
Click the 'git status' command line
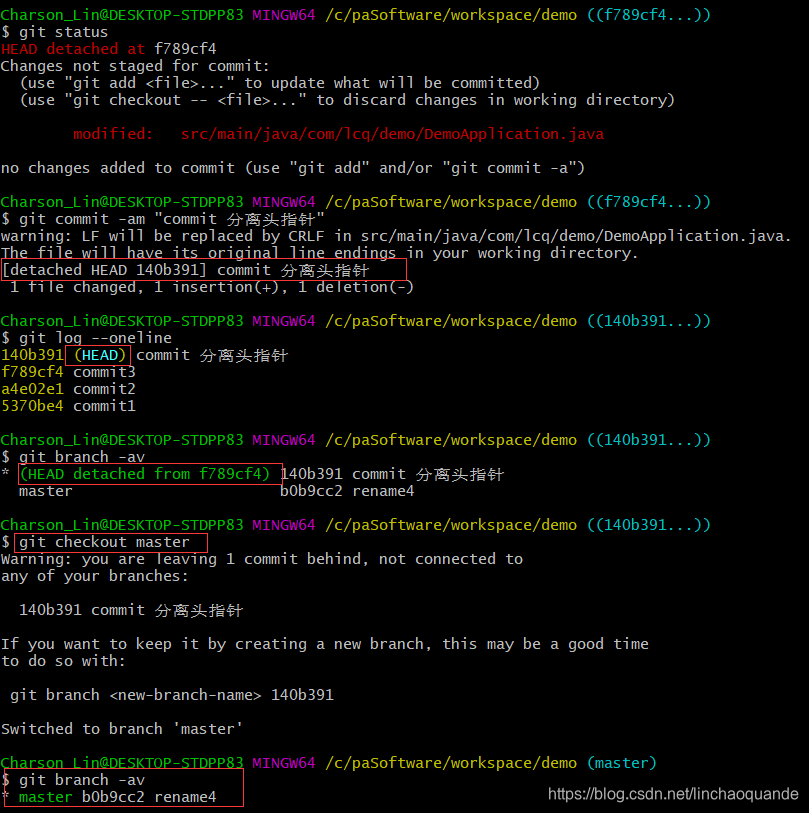pyautogui.click(x=54, y=32)
